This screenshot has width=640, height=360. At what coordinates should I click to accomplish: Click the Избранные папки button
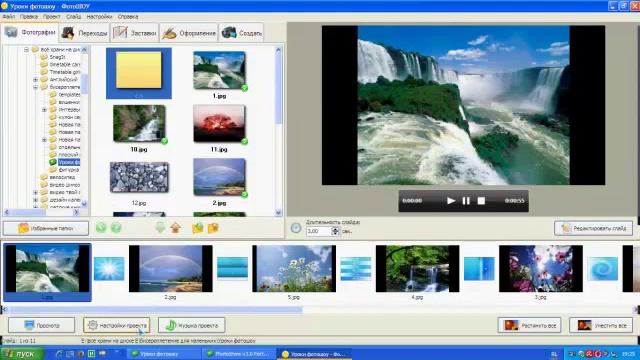coord(46,228)
